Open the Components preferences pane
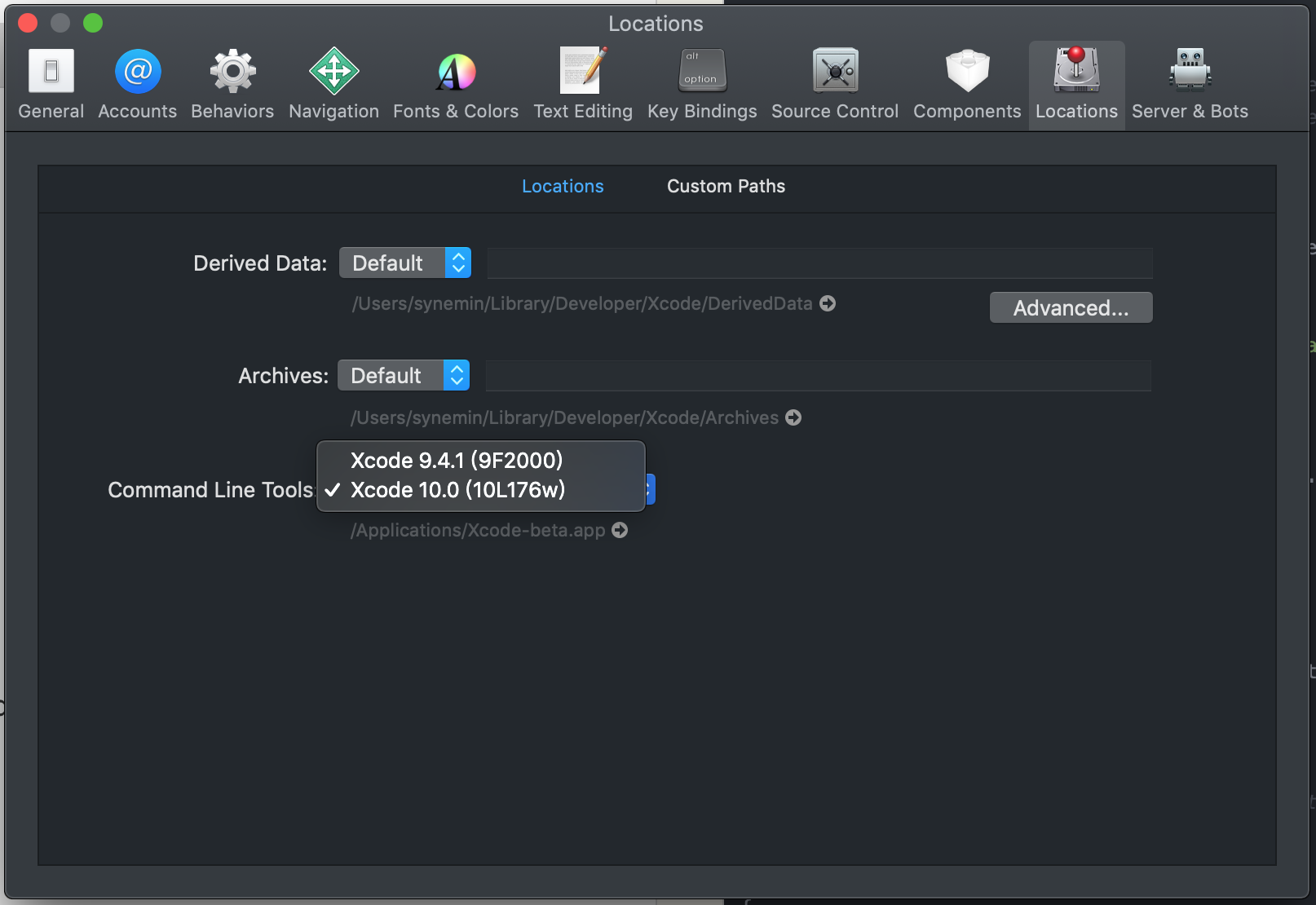Screen dimensions: 1316x905 point(967,85)
